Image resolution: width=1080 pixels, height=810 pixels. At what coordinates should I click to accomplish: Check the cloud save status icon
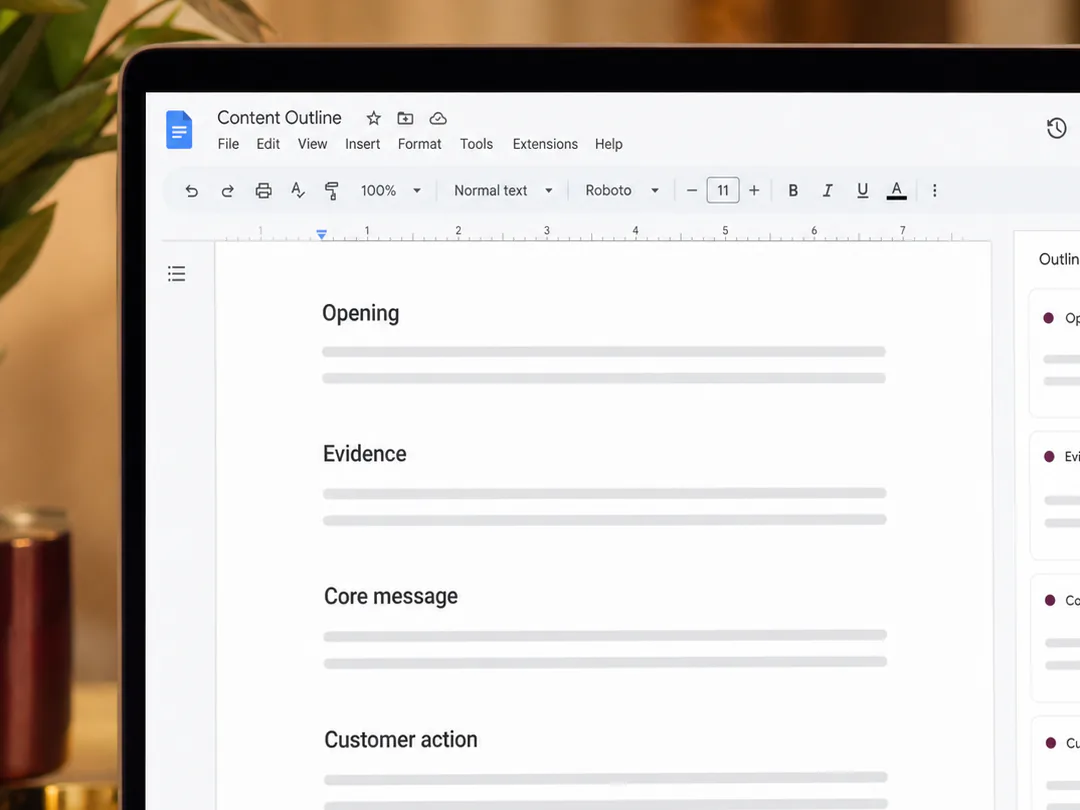438,118
